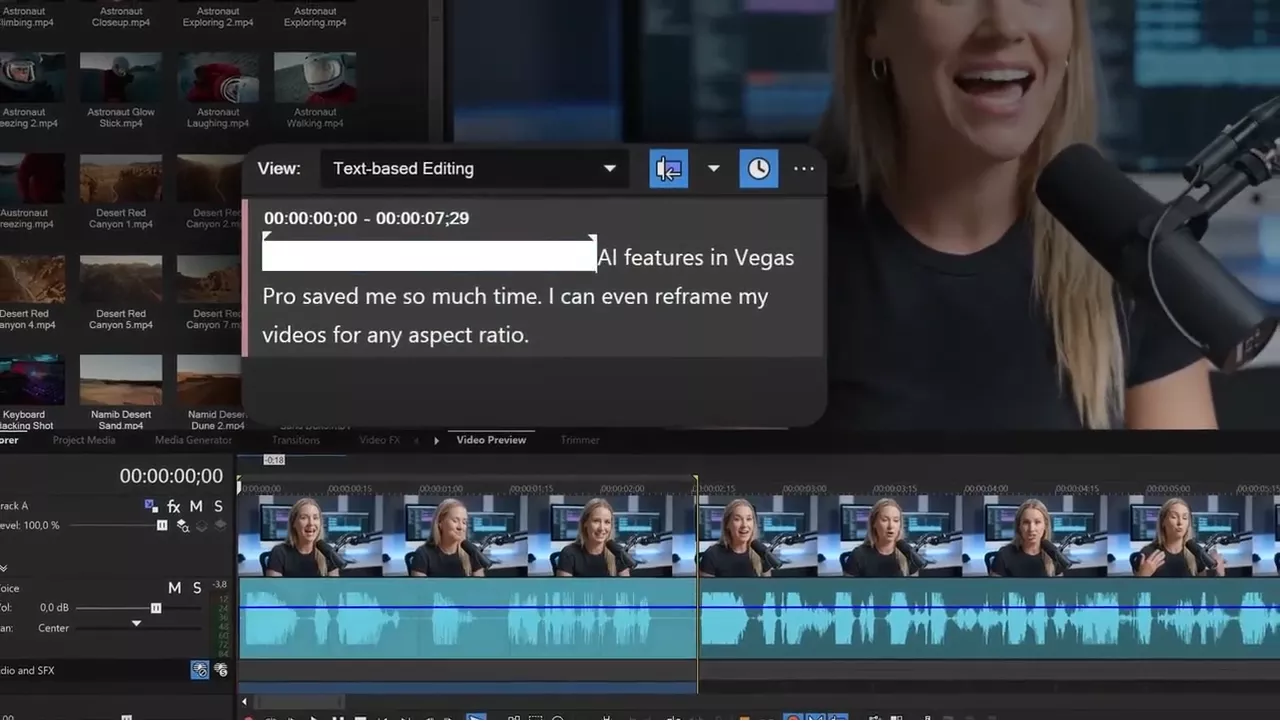Select the first audio waveform clip on Voice
Screen dimensions: 1280x721
tap(467, 618)
